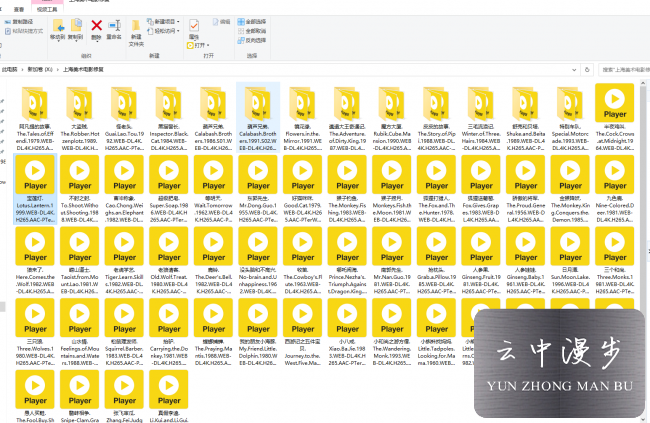
Task: Open the Open (打开) dropdown with player icon
Action: pos(198,45)
